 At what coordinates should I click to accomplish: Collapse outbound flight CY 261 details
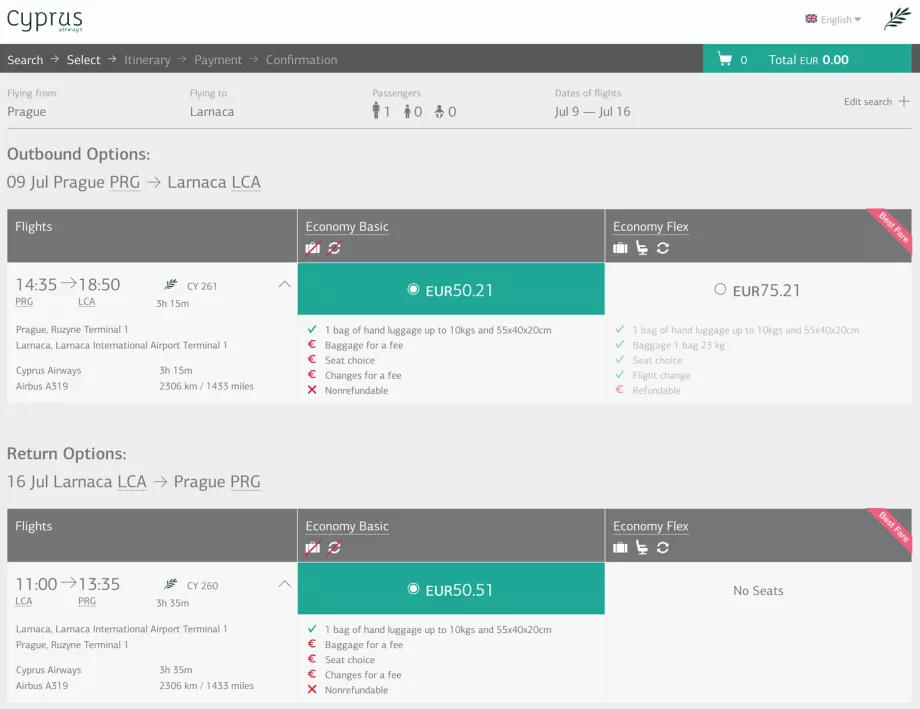click(284, 285)
